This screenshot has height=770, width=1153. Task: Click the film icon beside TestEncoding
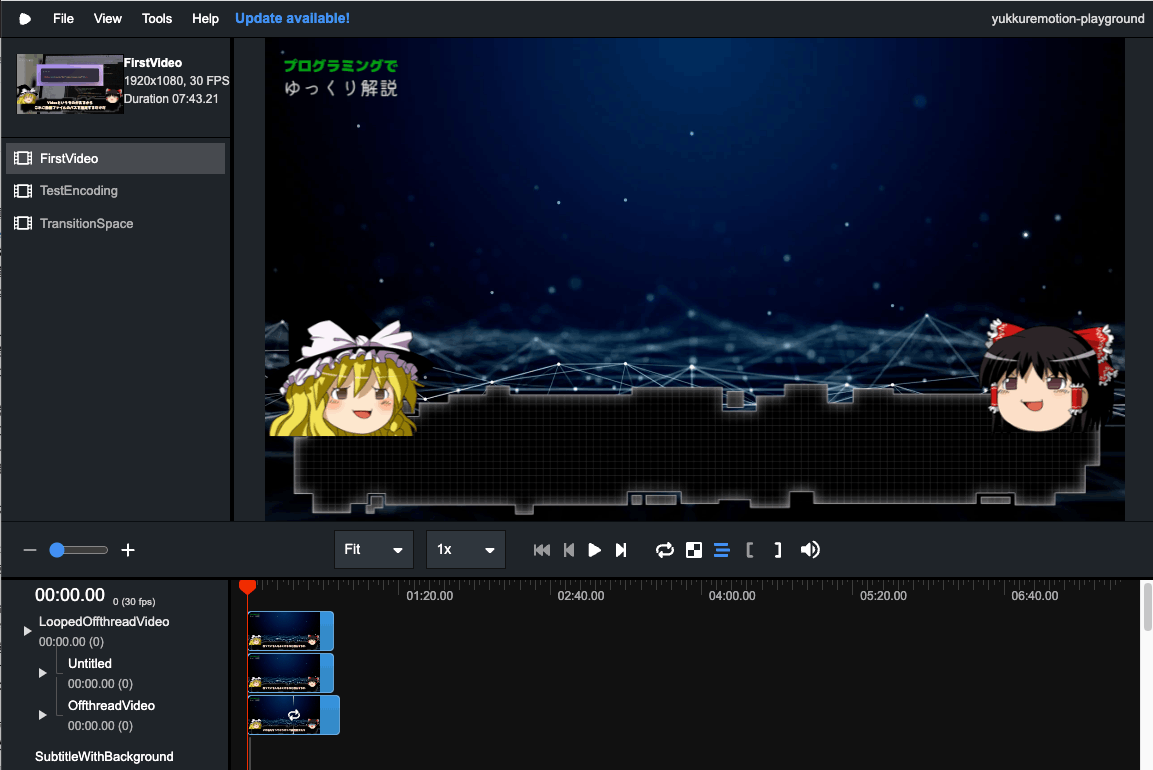coord(23,190)
